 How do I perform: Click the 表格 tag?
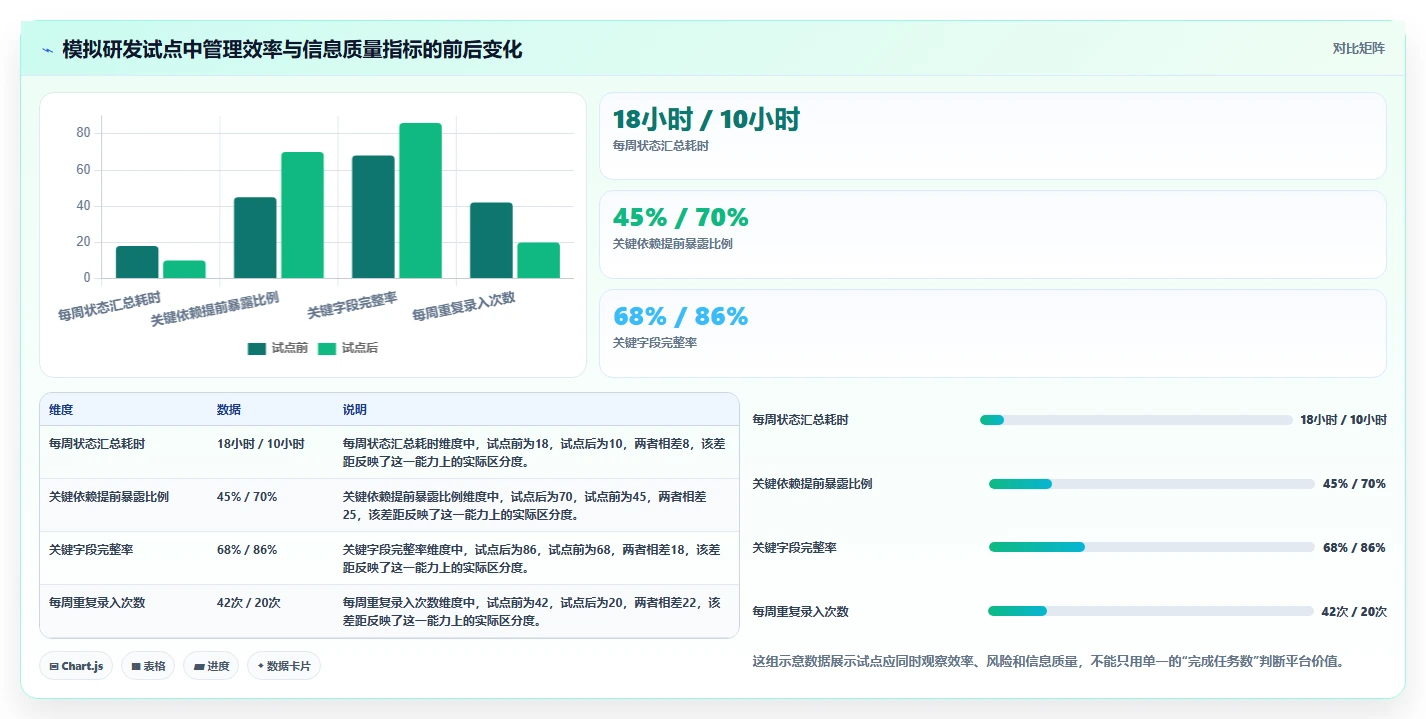click(x=148, y=666)
